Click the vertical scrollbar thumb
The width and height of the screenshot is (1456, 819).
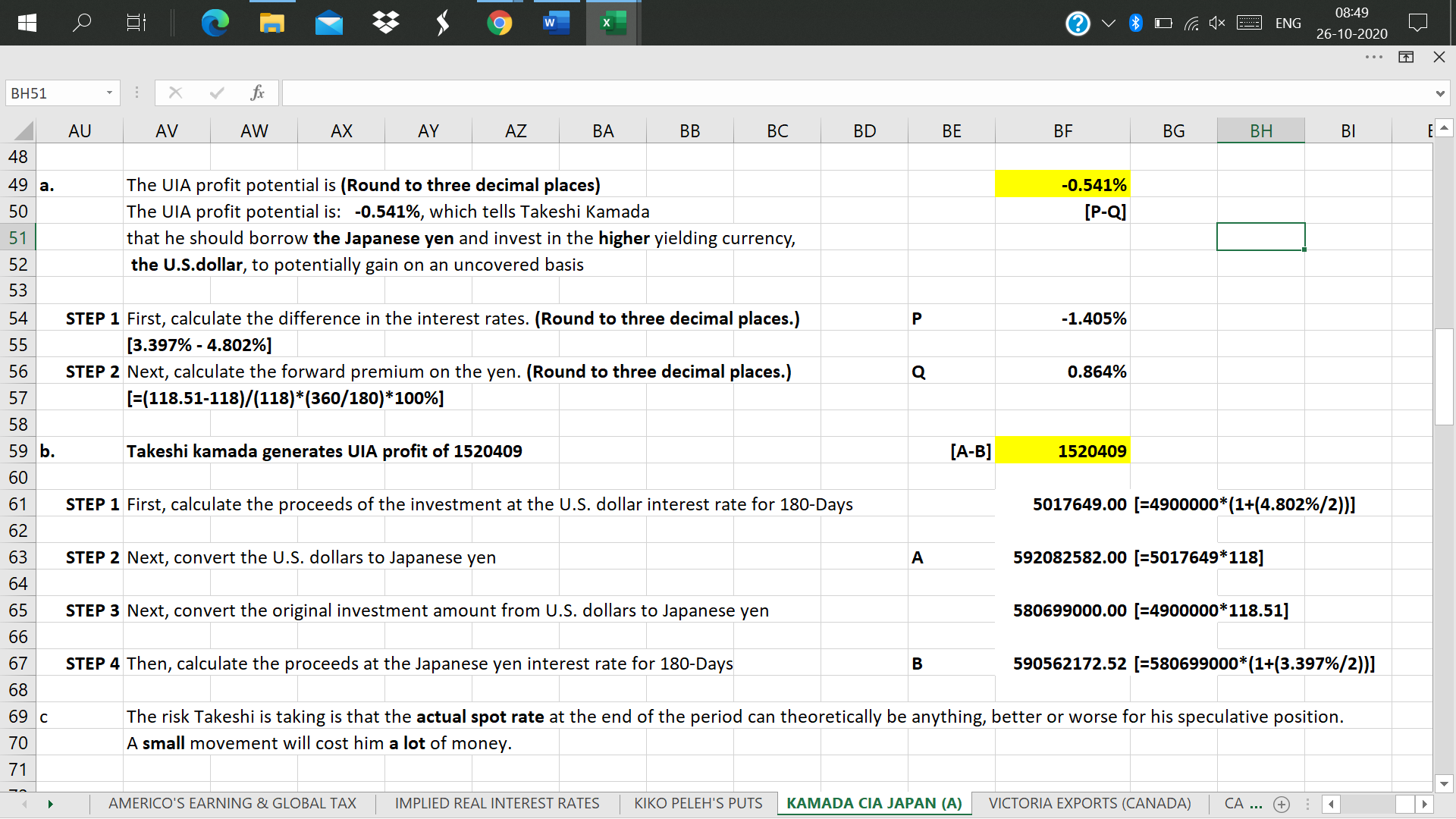pos(1444,376)
